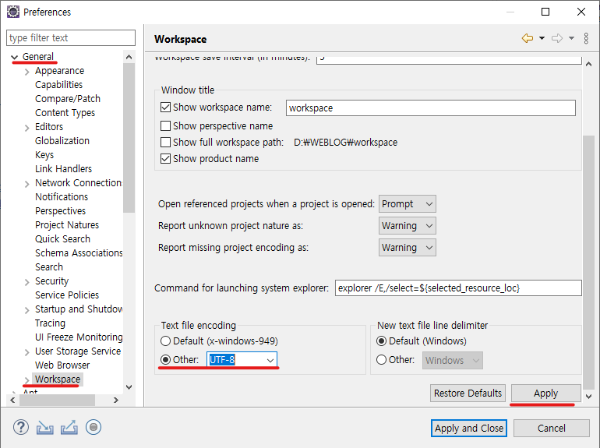Click the tree vertical scrollbar thumb

coord(129,138)
